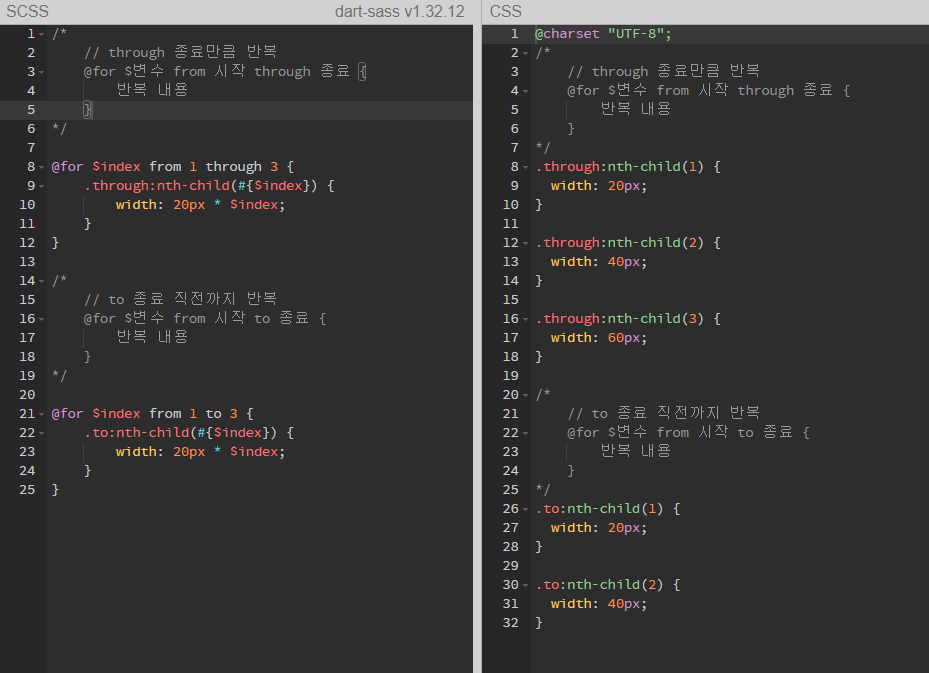
Task: Click SCSS line number 25 in gutter
Action: coord(27,489)
